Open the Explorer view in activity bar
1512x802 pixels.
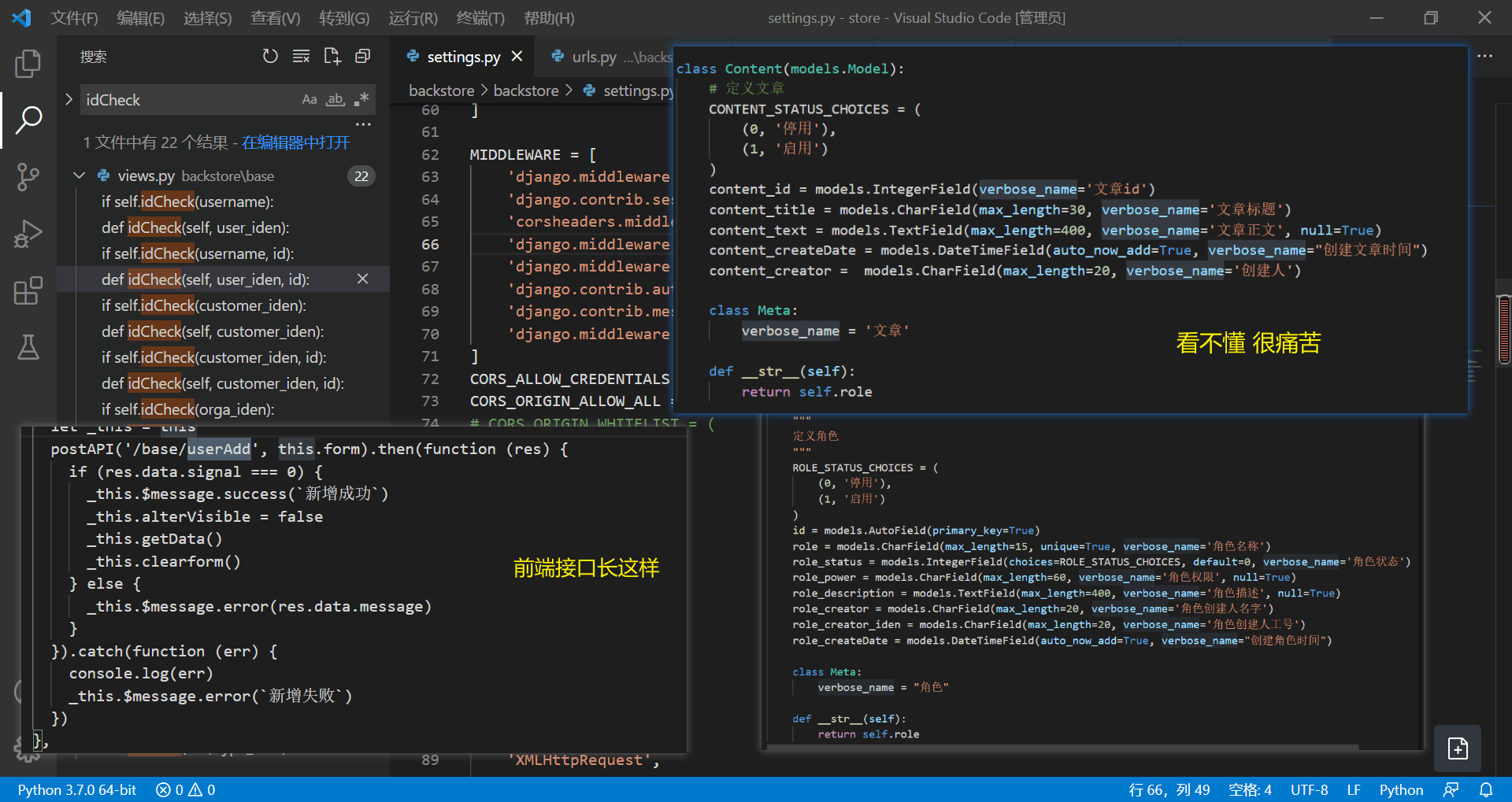(x=28, y=64)
